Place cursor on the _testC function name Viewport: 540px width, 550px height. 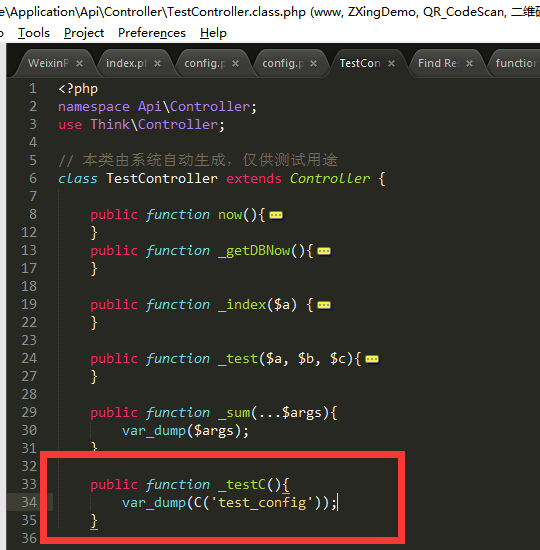pos(242,485)
